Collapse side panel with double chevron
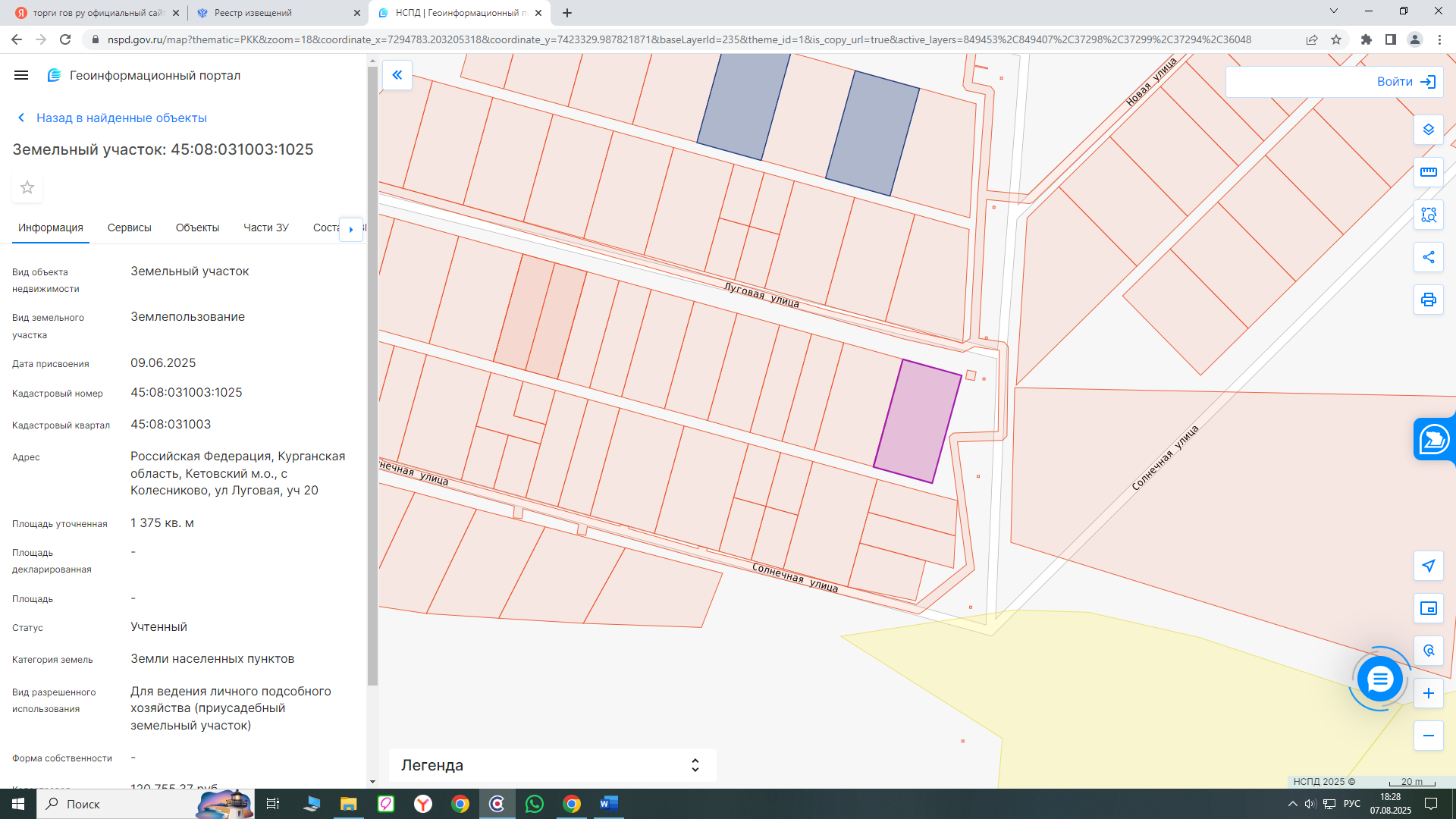 click(397, 75)
